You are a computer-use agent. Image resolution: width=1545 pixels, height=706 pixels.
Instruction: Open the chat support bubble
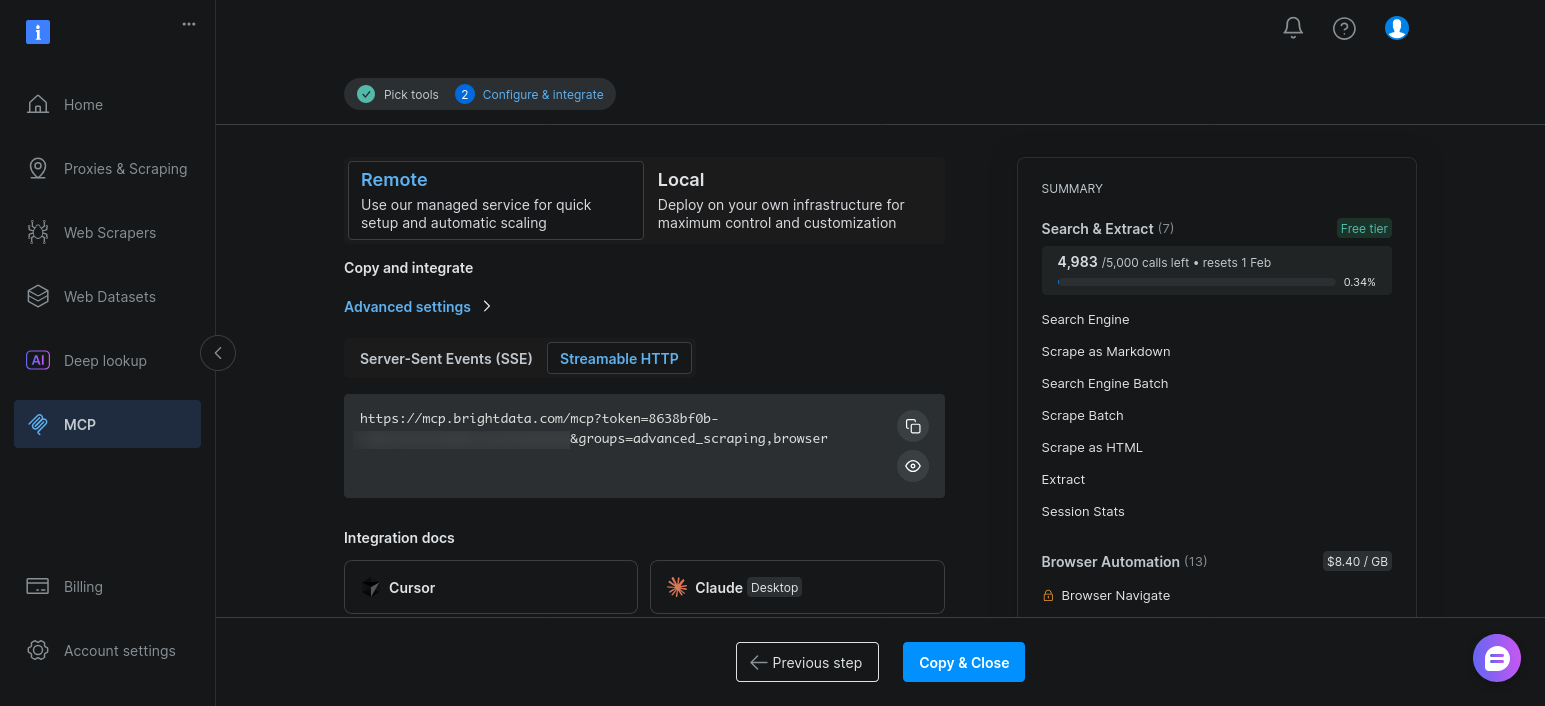click(x=1496, y=658)
